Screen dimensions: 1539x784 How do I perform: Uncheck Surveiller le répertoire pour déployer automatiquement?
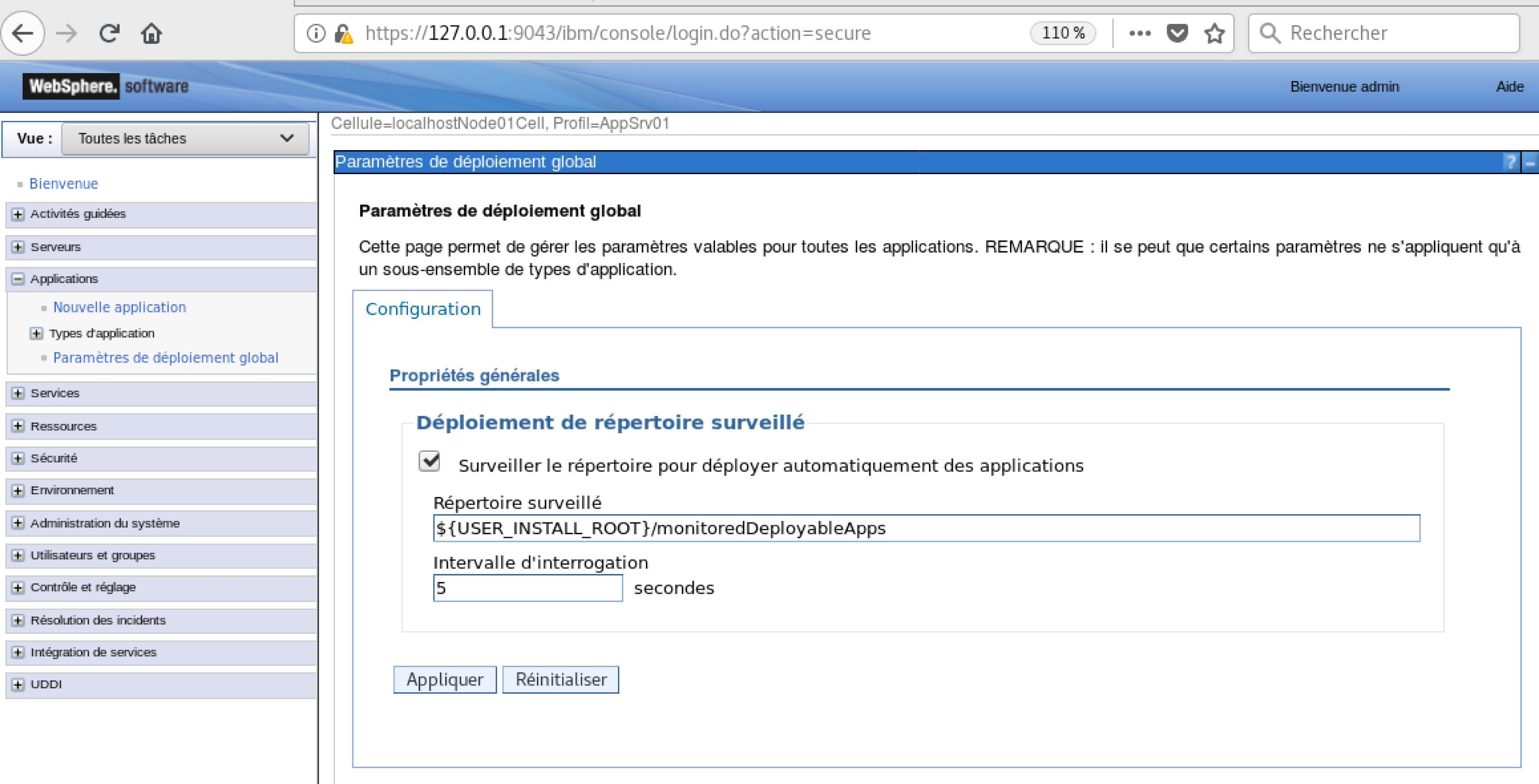click(428, 460)
